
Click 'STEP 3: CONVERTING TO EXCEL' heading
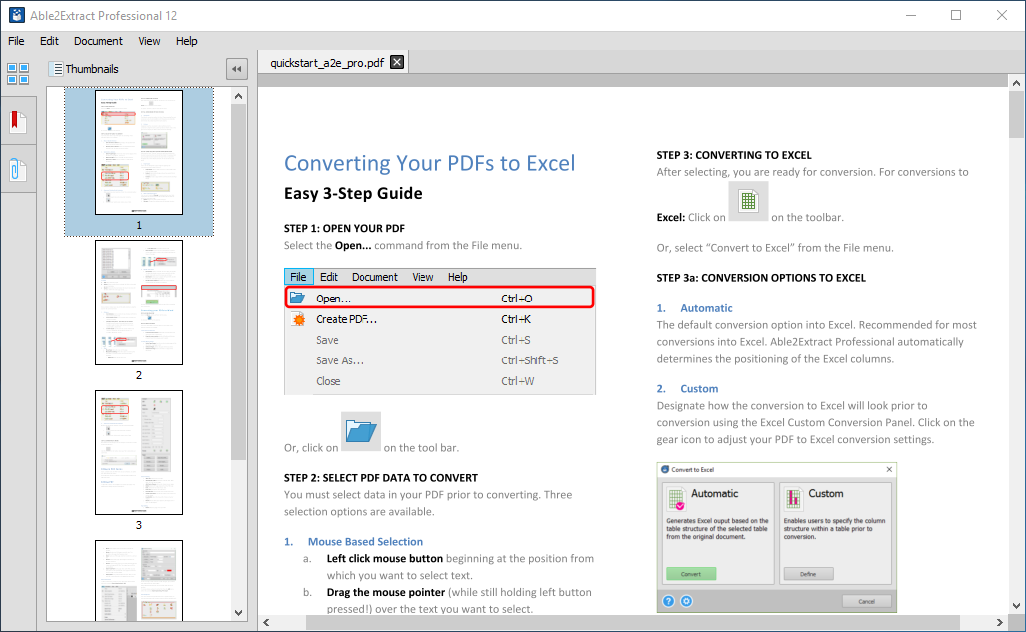(734, 155)
